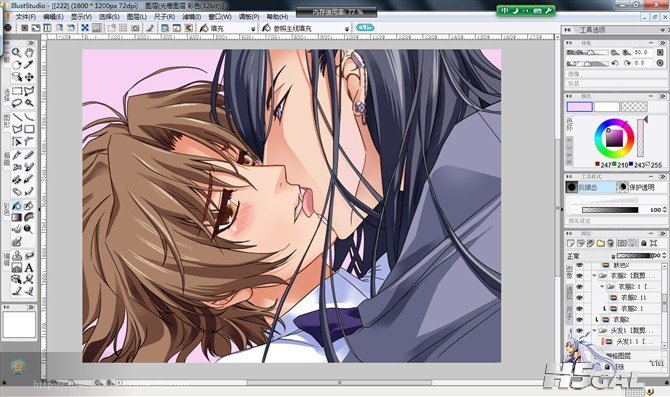Image resolution: width=670 pixels, height=397 pixels.
Task: Select the polygon selection tool
Action: 29,91
